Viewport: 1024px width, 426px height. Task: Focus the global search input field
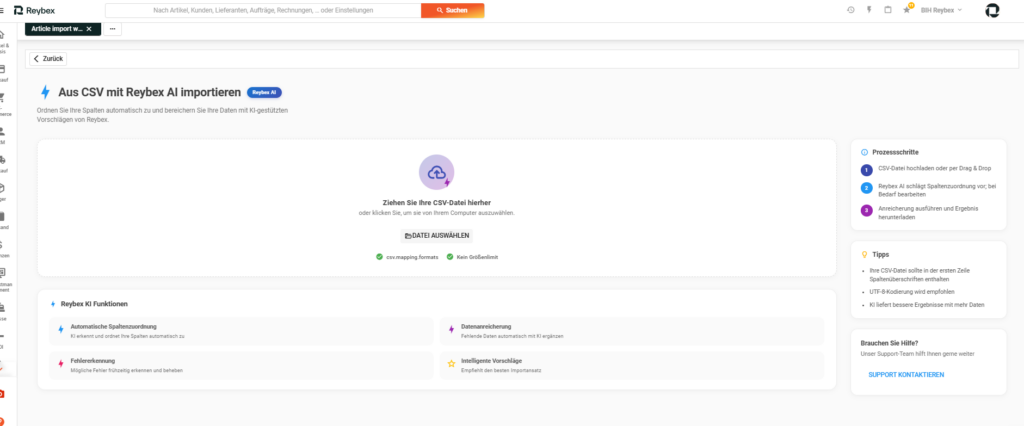pos(263,10)
